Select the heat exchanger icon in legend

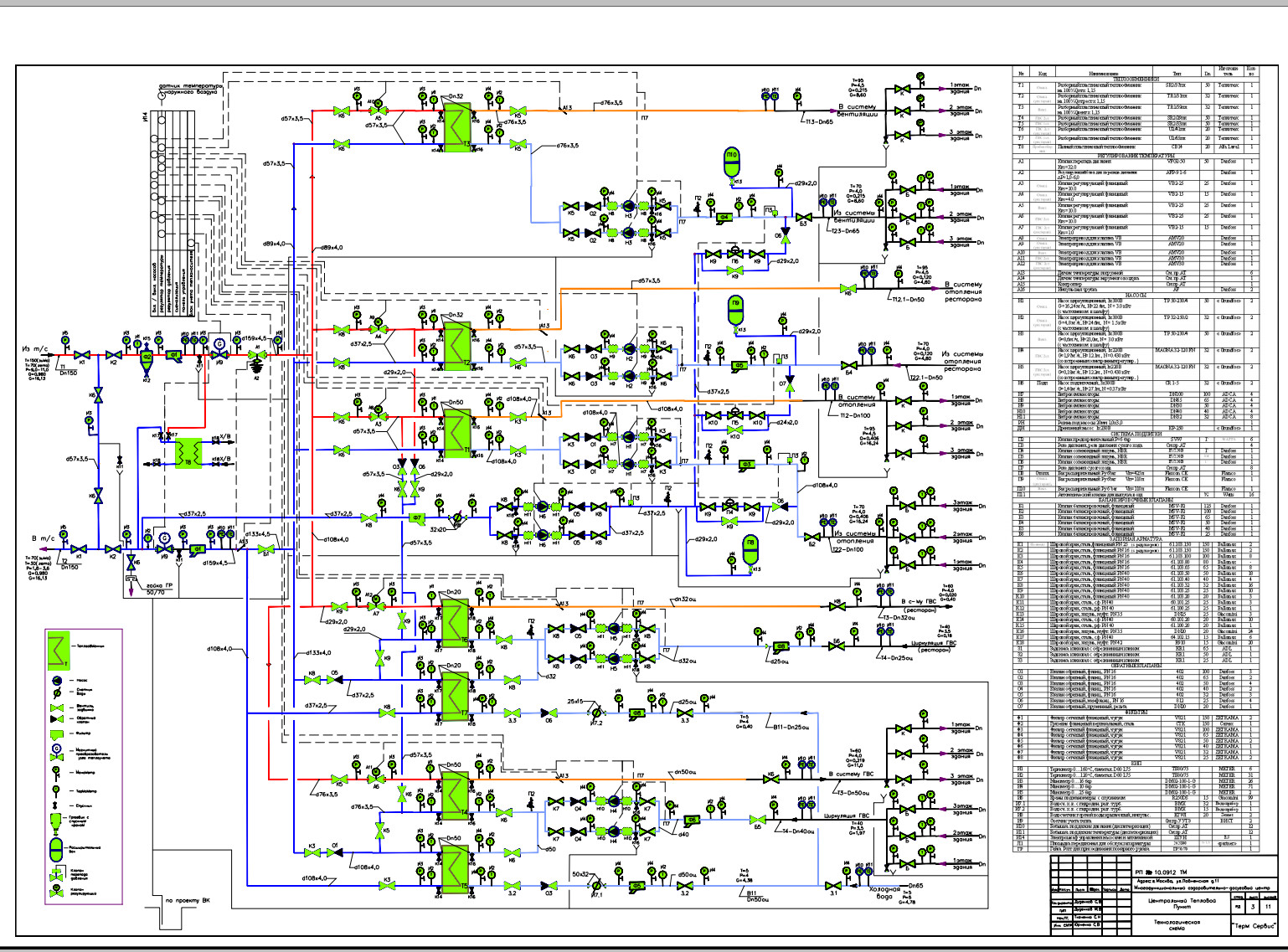57,648
